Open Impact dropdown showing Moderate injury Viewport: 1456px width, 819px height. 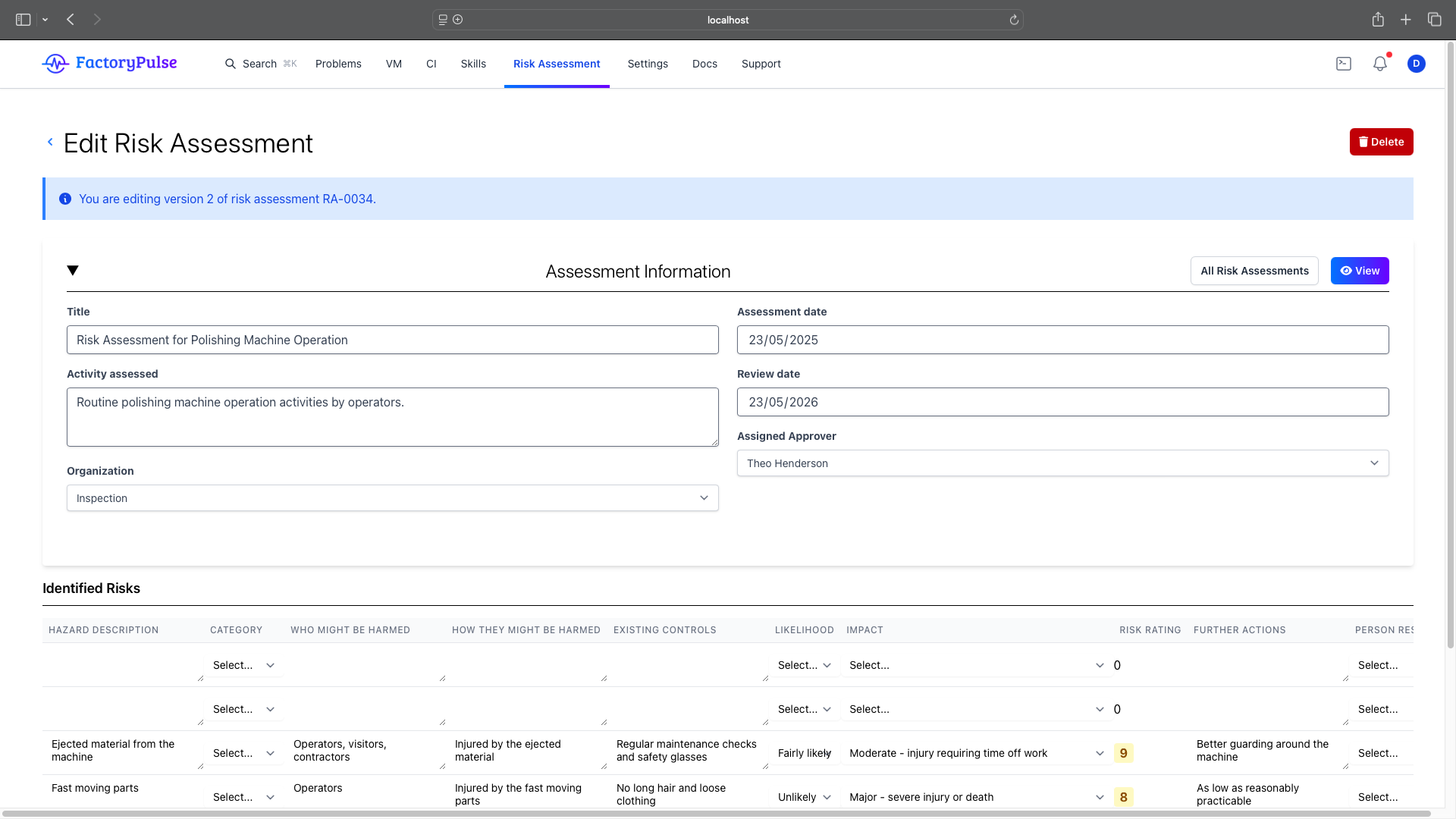click(x=976, y=753)
